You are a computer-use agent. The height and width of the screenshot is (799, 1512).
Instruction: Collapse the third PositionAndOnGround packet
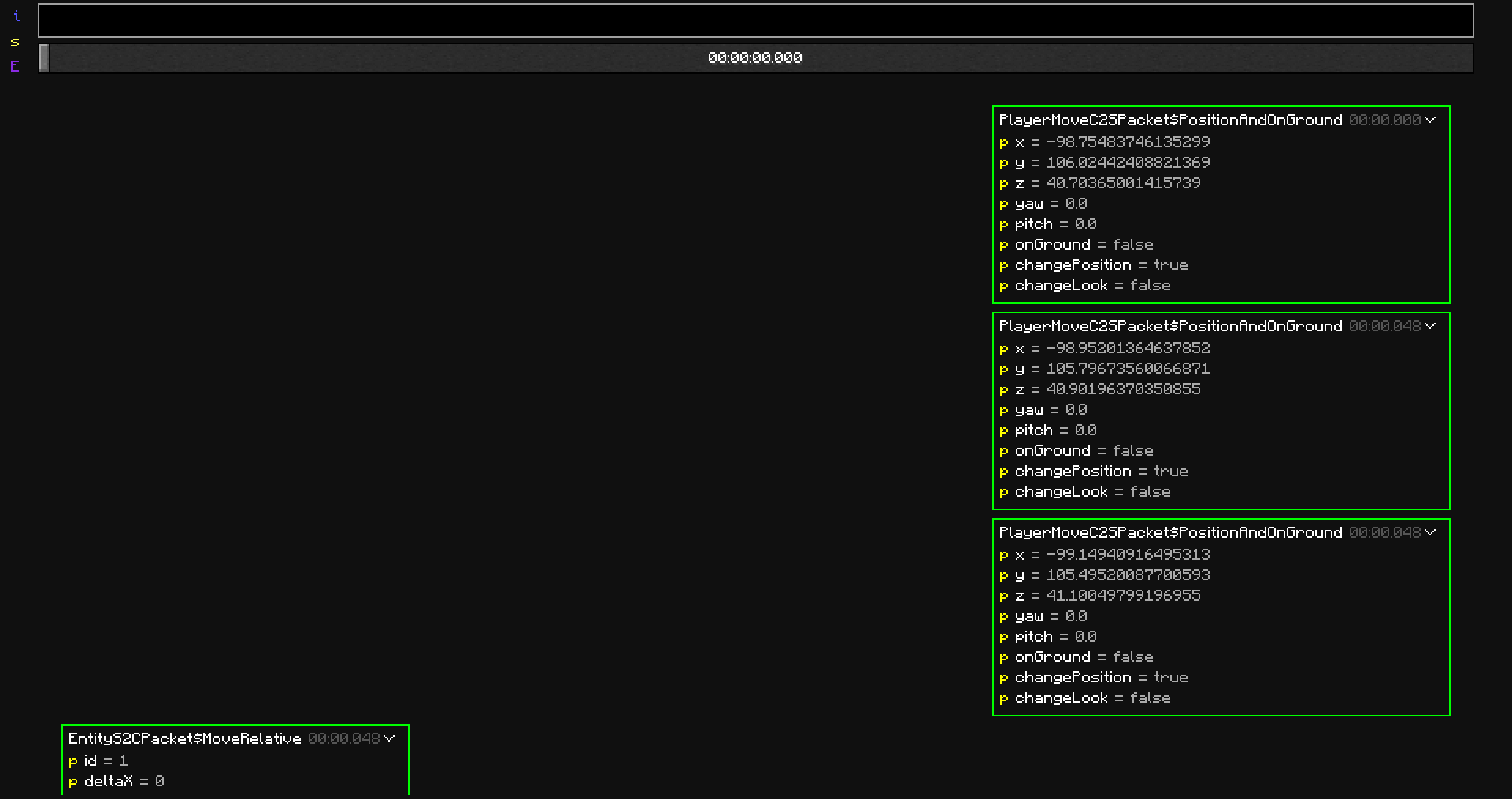point(1430,532)
